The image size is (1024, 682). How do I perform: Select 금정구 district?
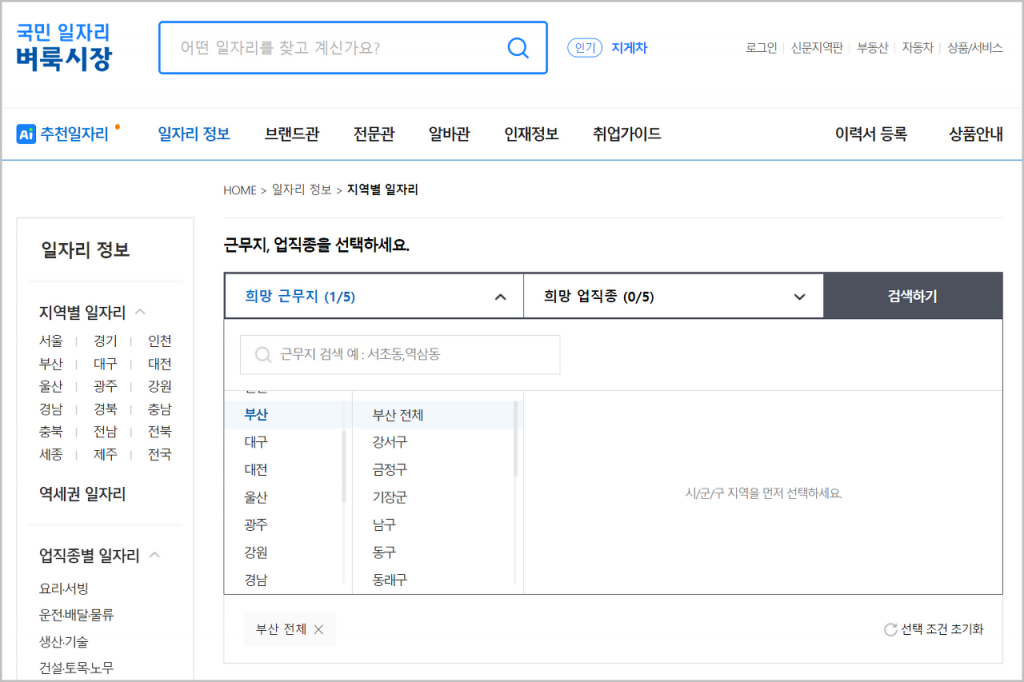pyautogui.click(x=390, y=470)
